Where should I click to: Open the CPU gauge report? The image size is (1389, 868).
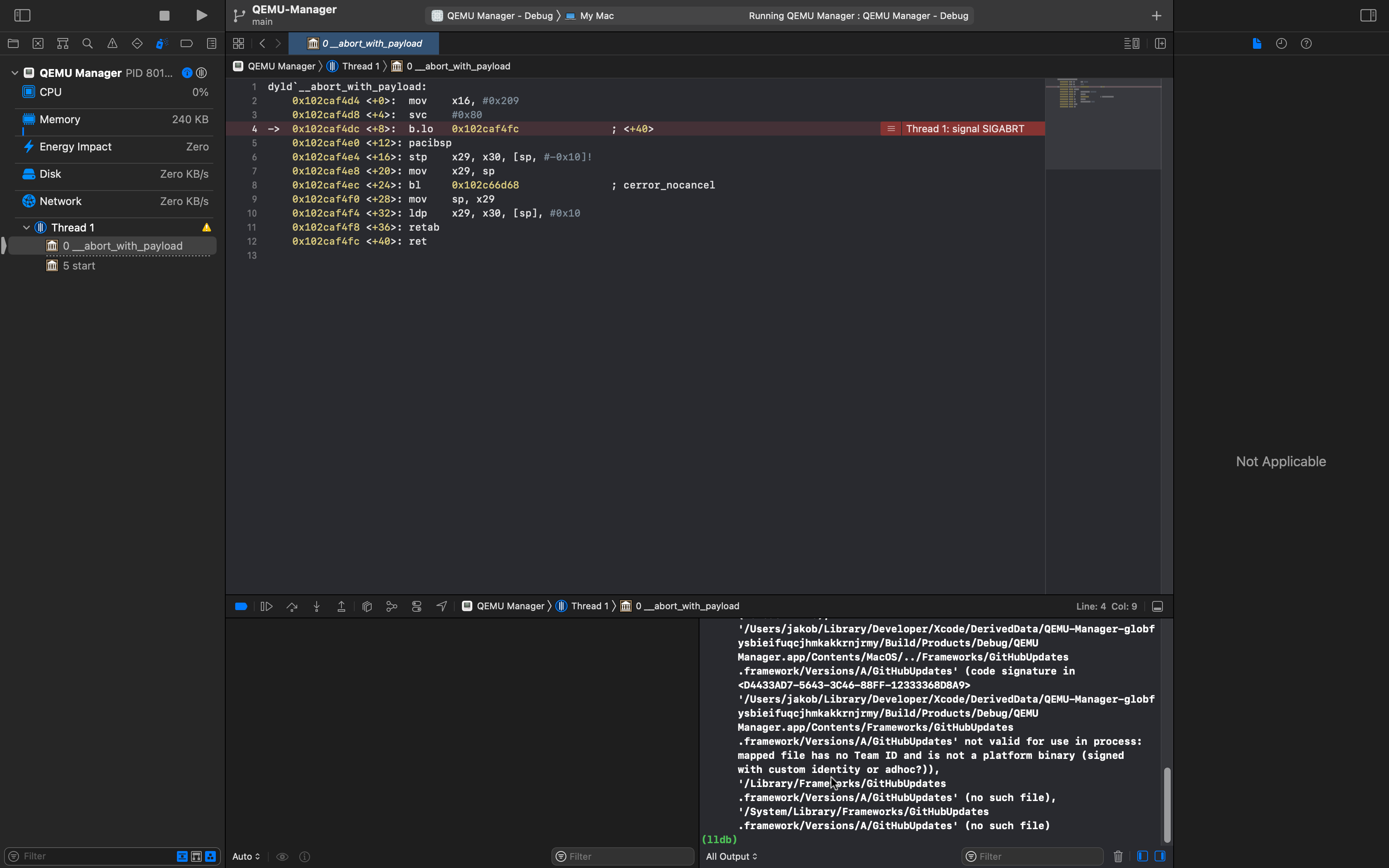115,93
